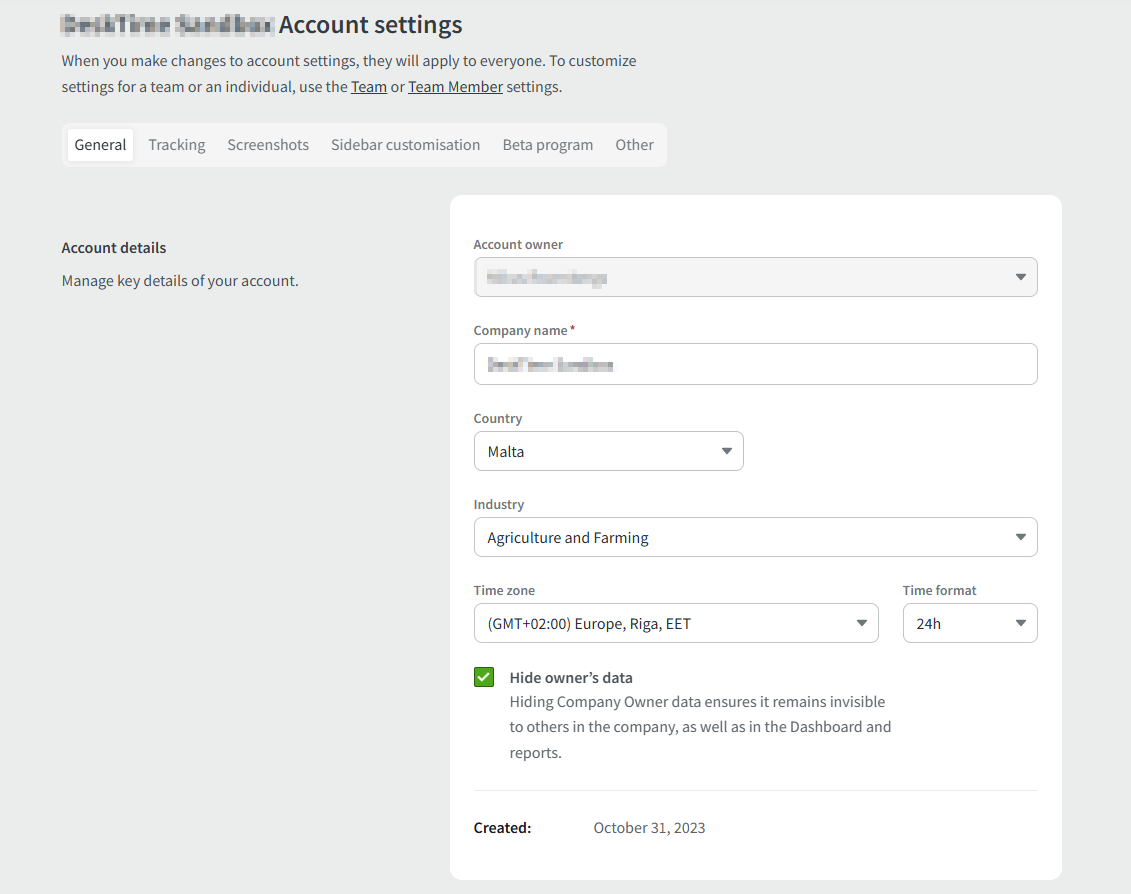
Task: Open the Screenshots tab
Action: tap(268, 145)
